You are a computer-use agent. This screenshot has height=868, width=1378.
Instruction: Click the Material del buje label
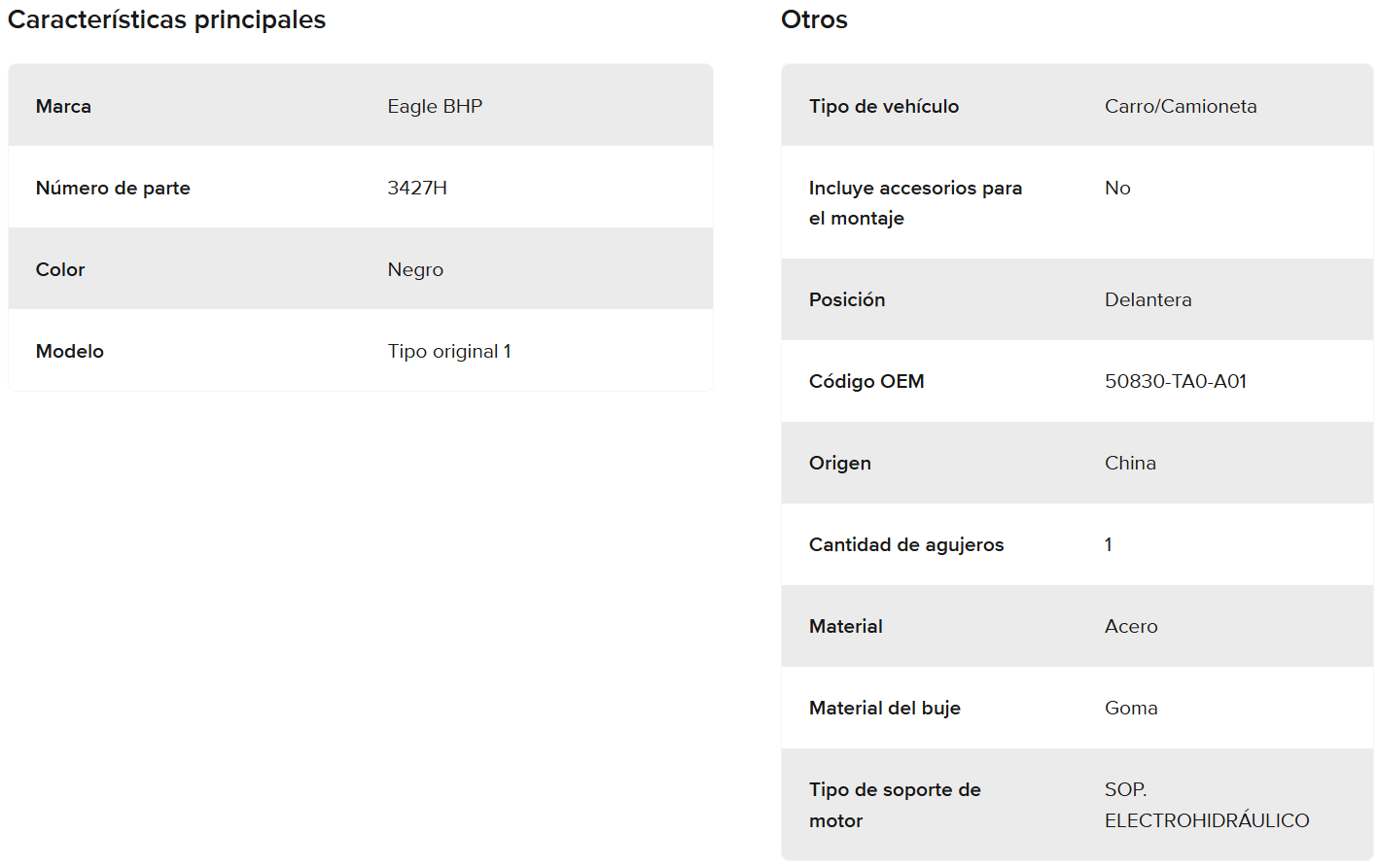pyautogui.click(x=885, y=708)
